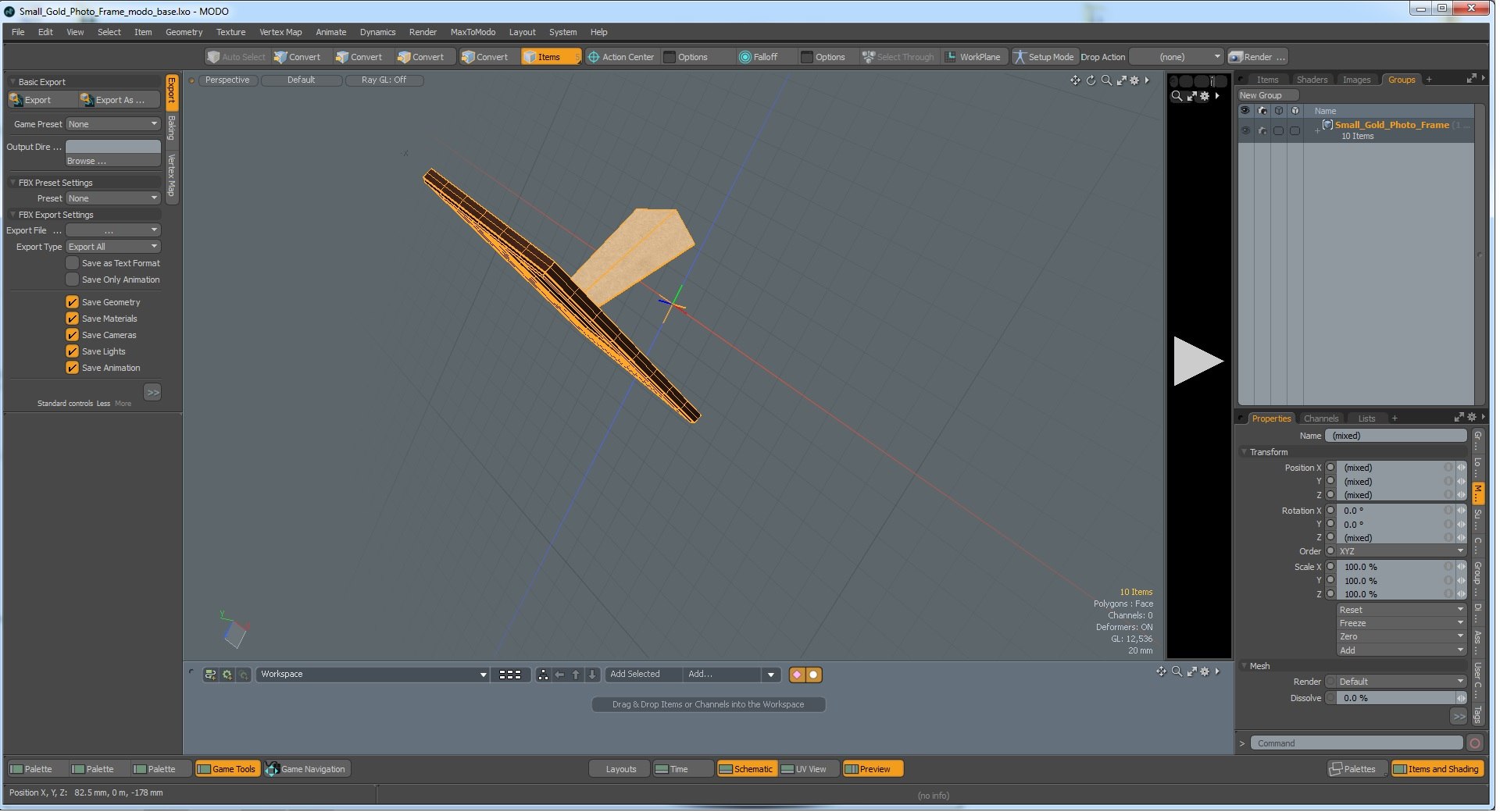Click the Schematic left arrow icon
Viewport: 1500px width, 812px height.
tap(559, 675)
